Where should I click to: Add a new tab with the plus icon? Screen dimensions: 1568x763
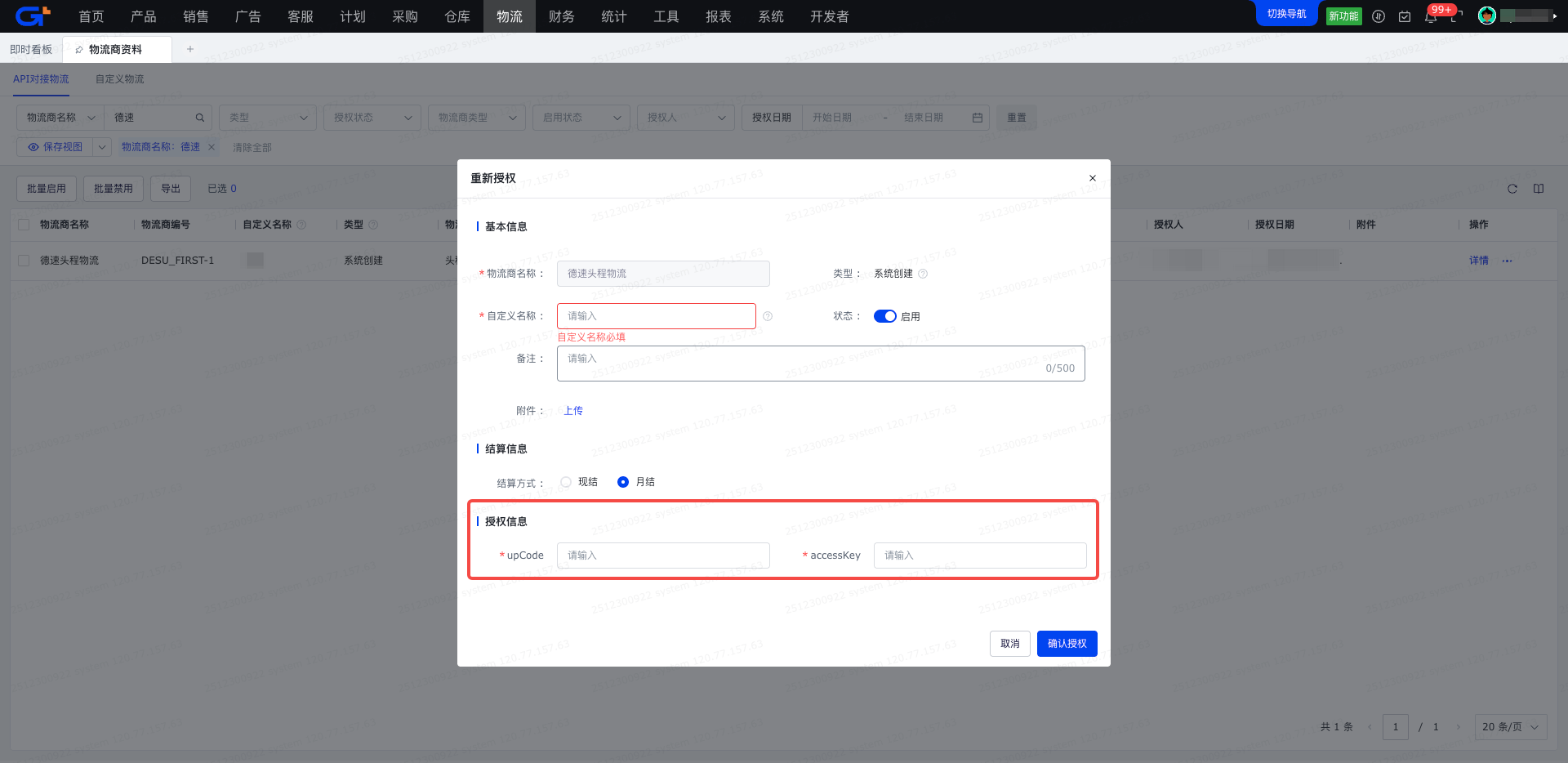190,49
